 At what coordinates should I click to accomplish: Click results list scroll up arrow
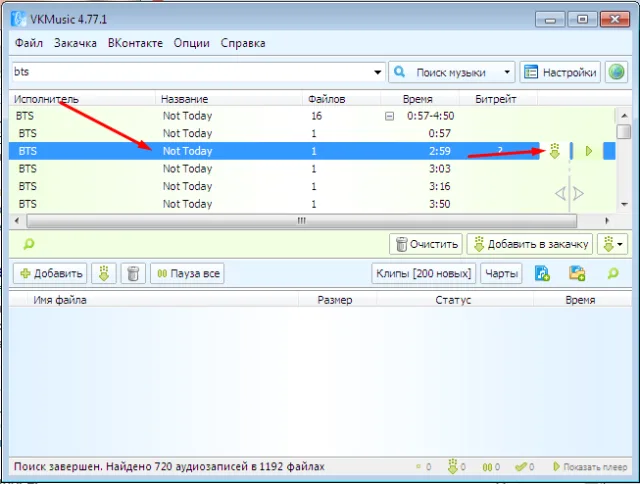tap(624, 116)
